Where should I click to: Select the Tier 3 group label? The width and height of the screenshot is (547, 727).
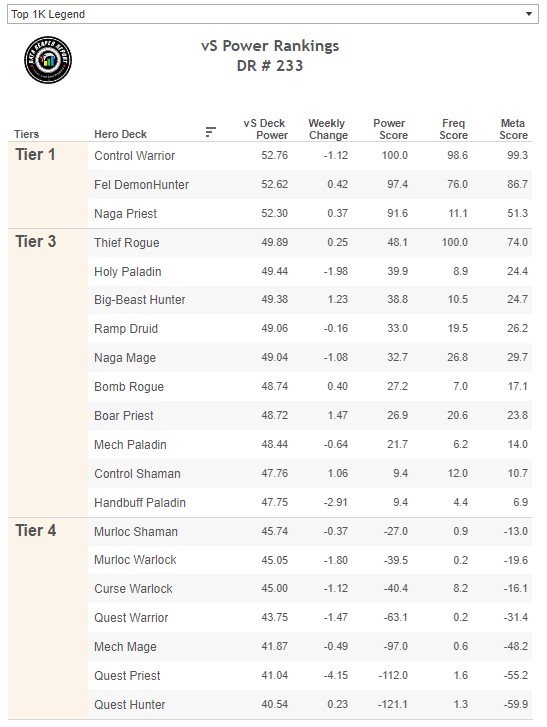coord(35,242)
